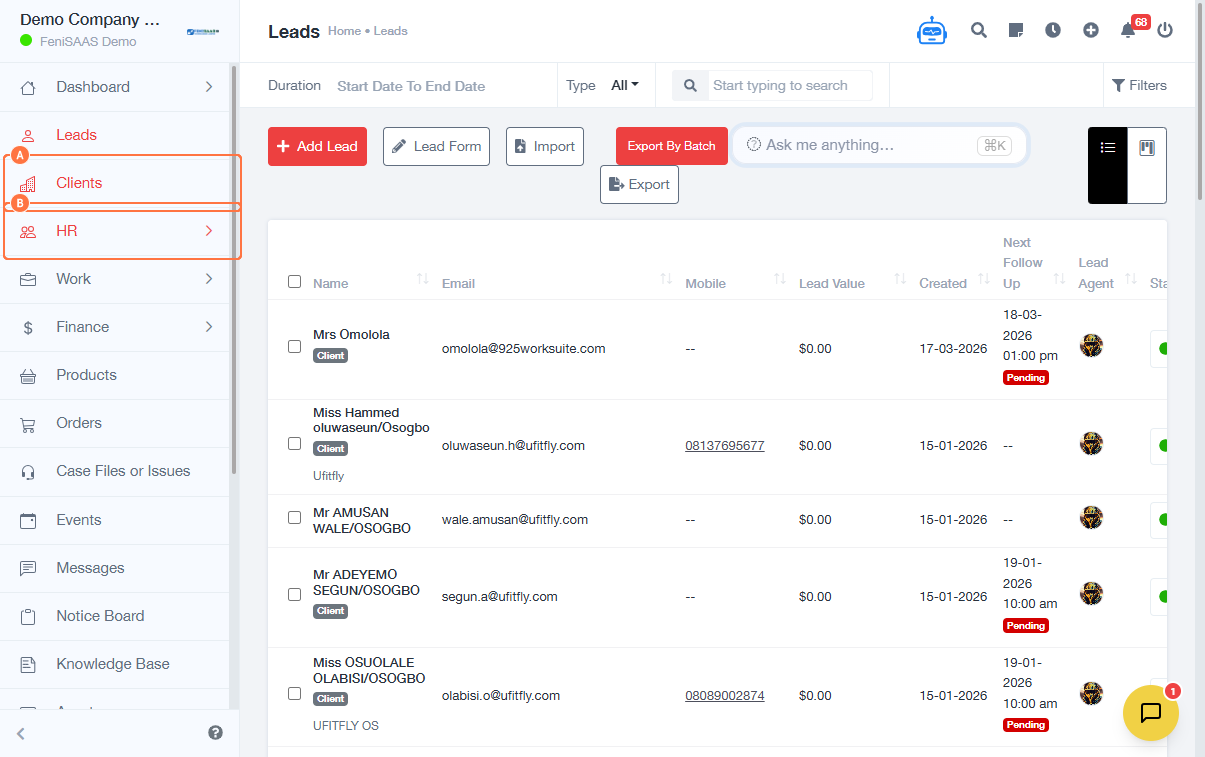This screenshot has width=1205, height=757.
Task: Click the Add Lead button
Action: pos(317,146)
